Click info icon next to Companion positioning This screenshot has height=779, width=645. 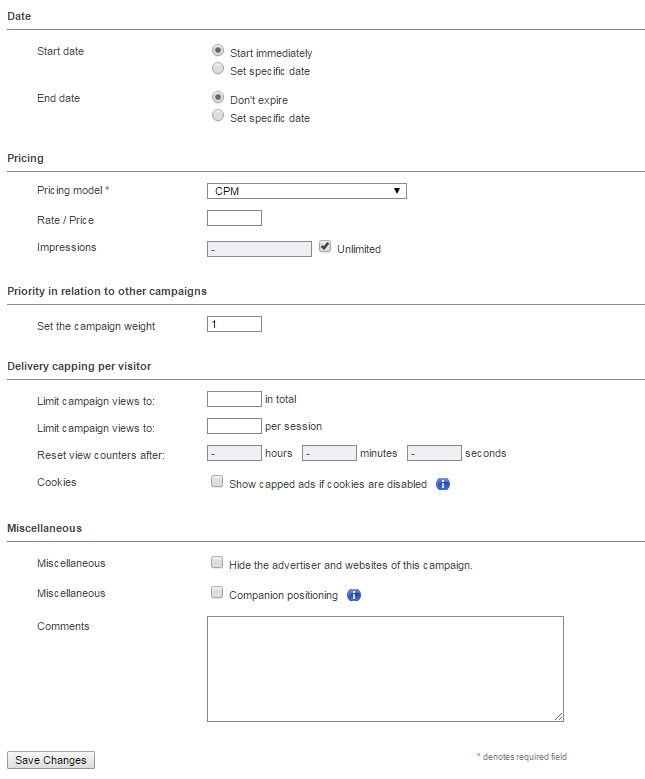(x=354, y=595)
